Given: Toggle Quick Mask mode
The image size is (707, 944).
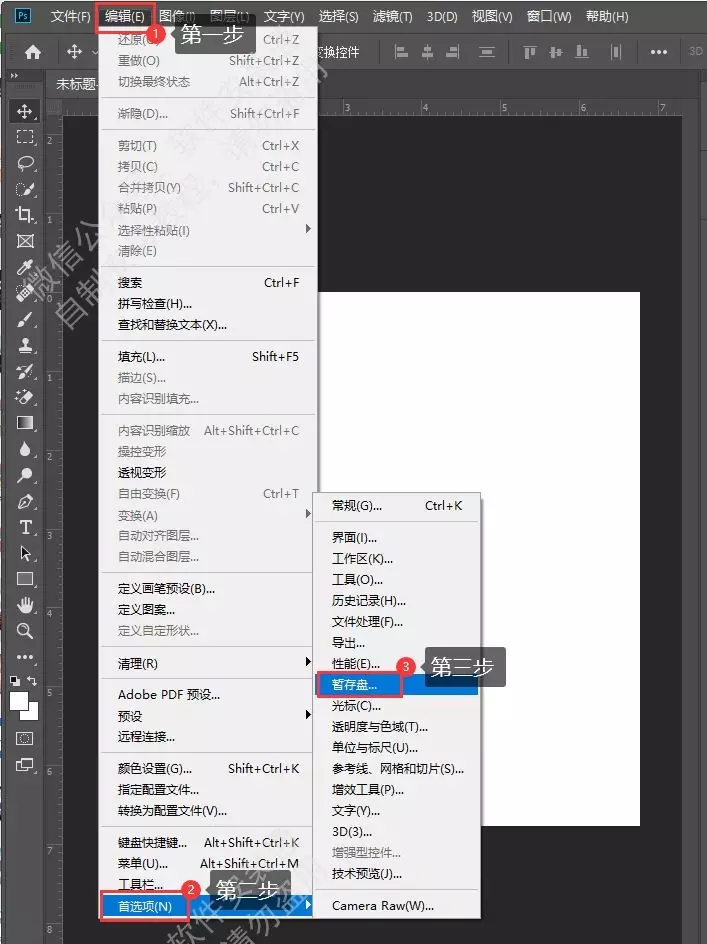Looking at the screenshot, I should 25,738.
